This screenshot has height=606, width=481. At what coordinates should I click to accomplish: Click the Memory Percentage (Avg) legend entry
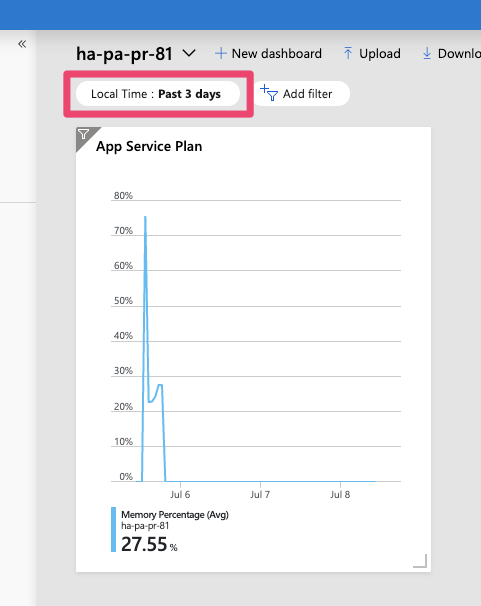click(x=175, y=514)
